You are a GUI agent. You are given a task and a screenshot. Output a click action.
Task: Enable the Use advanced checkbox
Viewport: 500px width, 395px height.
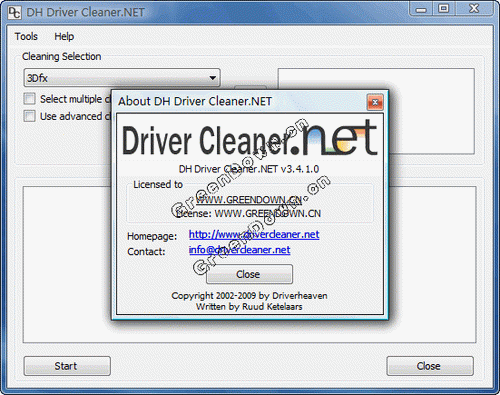29,116
